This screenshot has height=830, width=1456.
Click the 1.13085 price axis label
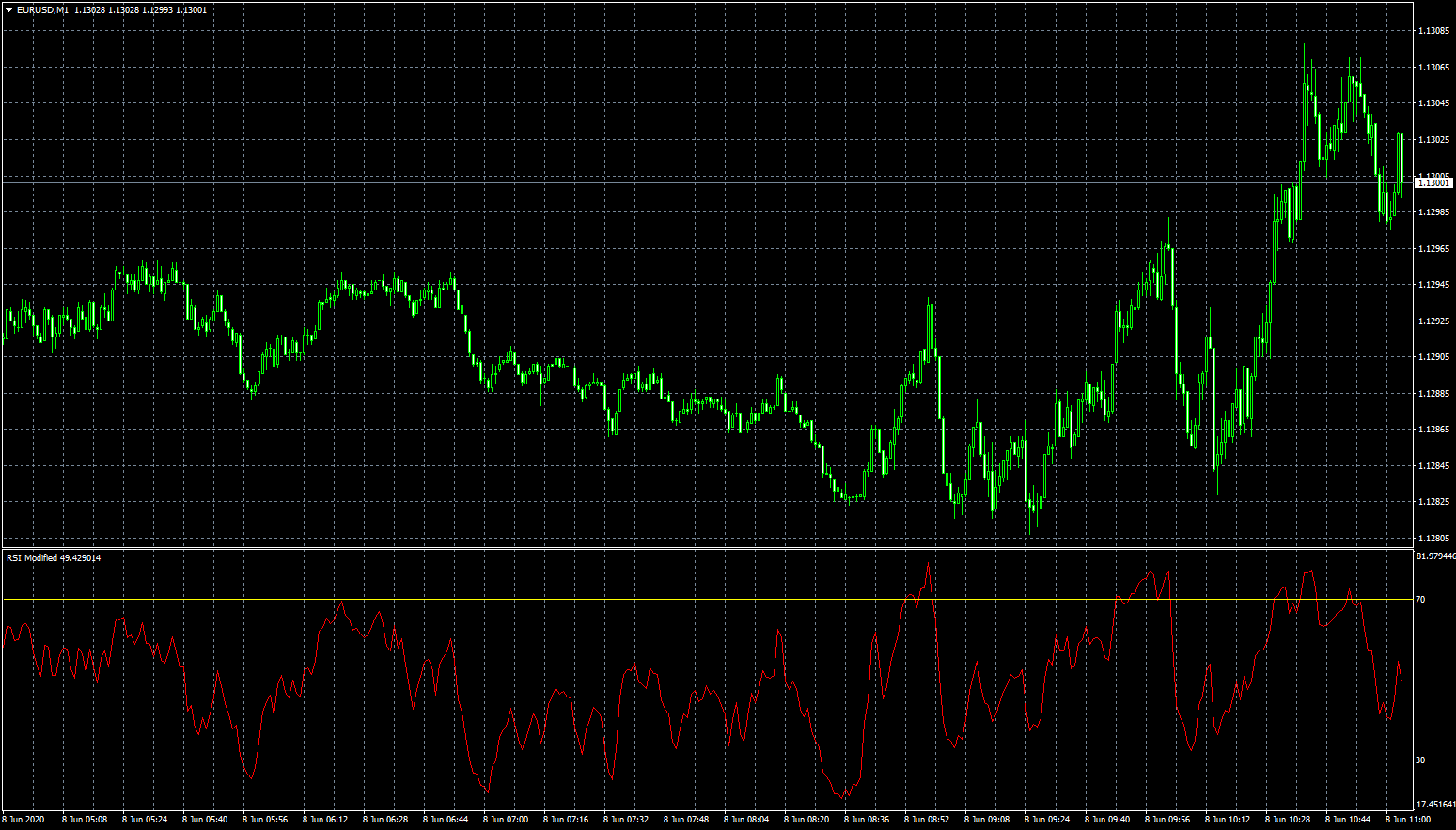[x=1433, y=31]
